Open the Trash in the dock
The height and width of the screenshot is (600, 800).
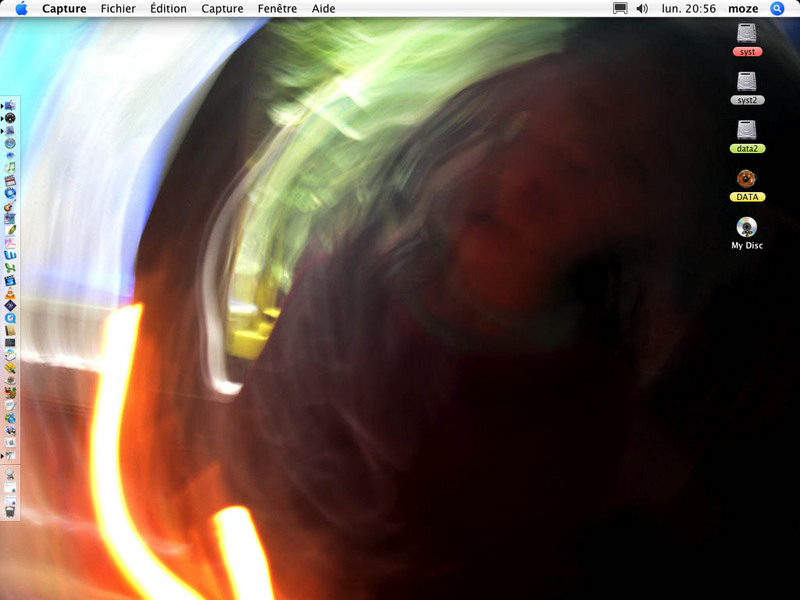[10, 512]
